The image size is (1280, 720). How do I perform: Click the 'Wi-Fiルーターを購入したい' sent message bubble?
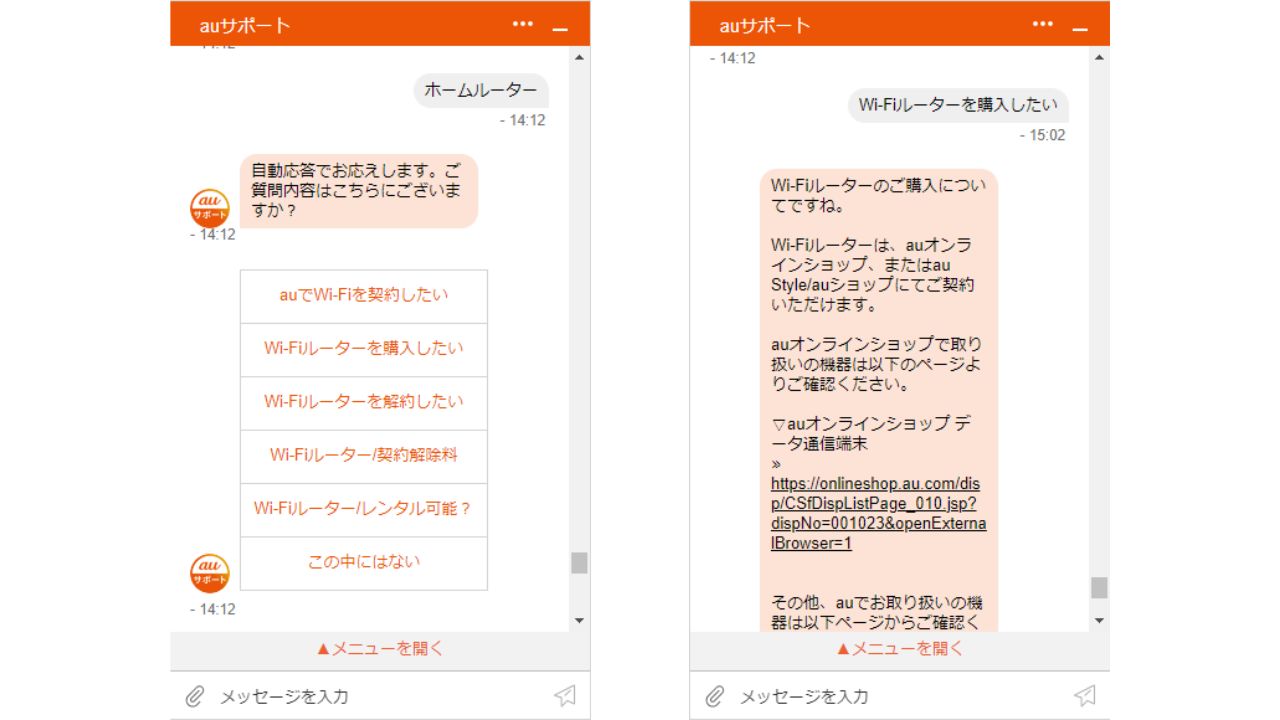(958, 105)
